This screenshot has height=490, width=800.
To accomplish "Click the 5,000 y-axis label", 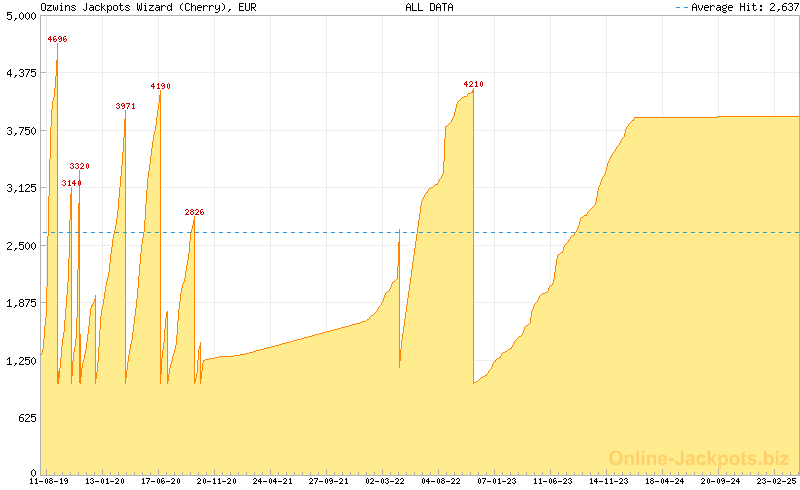I will [x=18, y=16].
